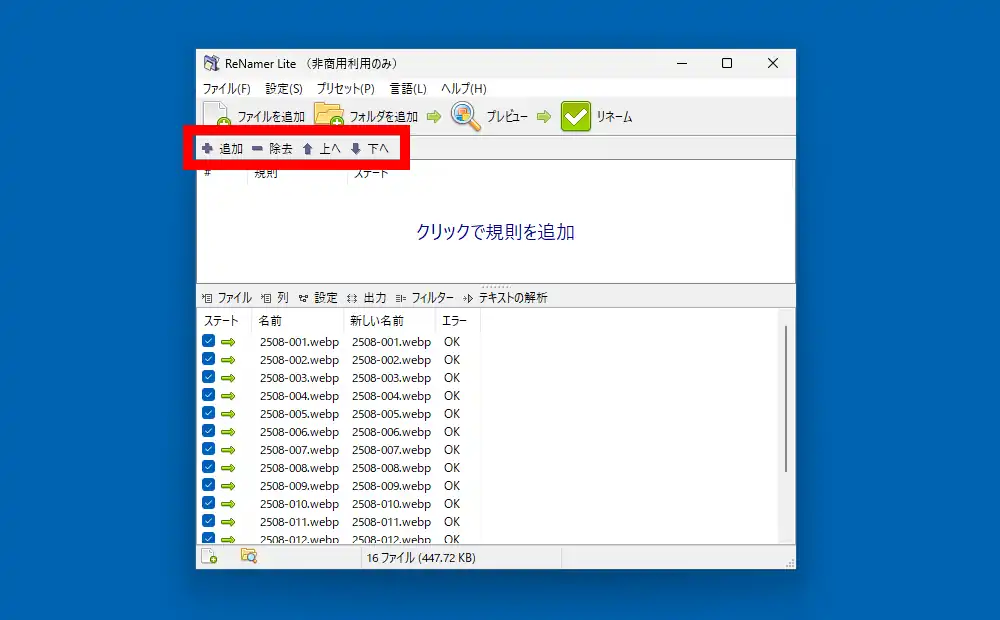Open the ファイル(F) menu

point(226,89)
